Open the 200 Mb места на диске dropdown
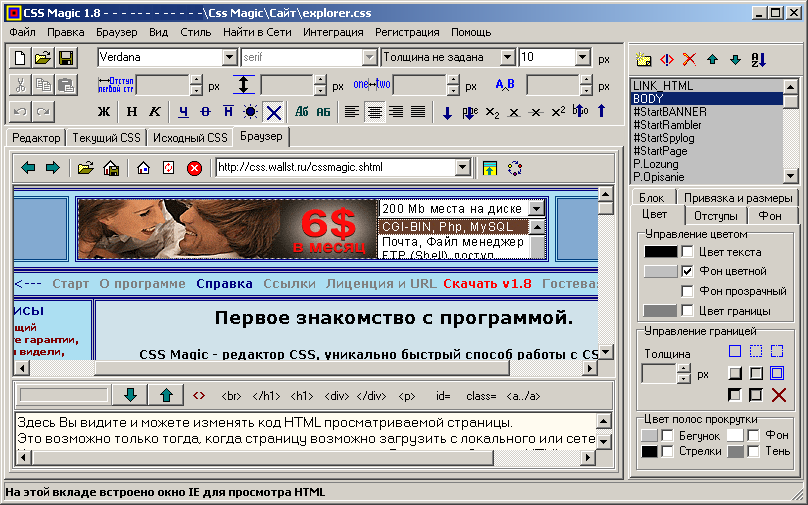This screenshot has height=505, width=808. (537, 208)
